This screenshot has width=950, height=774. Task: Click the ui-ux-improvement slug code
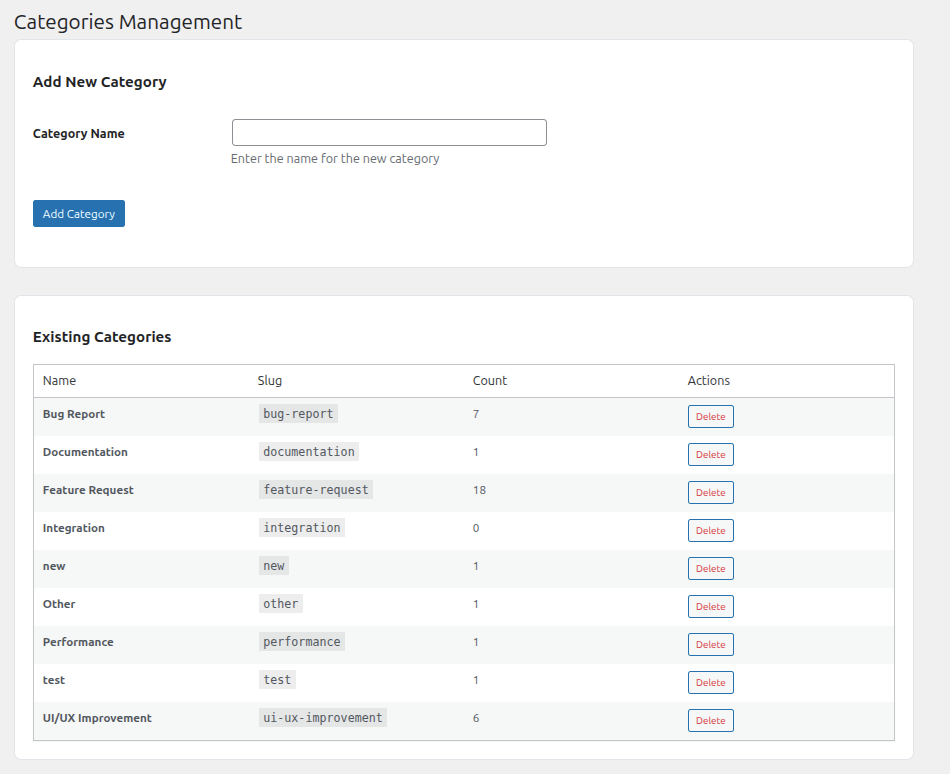322,718
